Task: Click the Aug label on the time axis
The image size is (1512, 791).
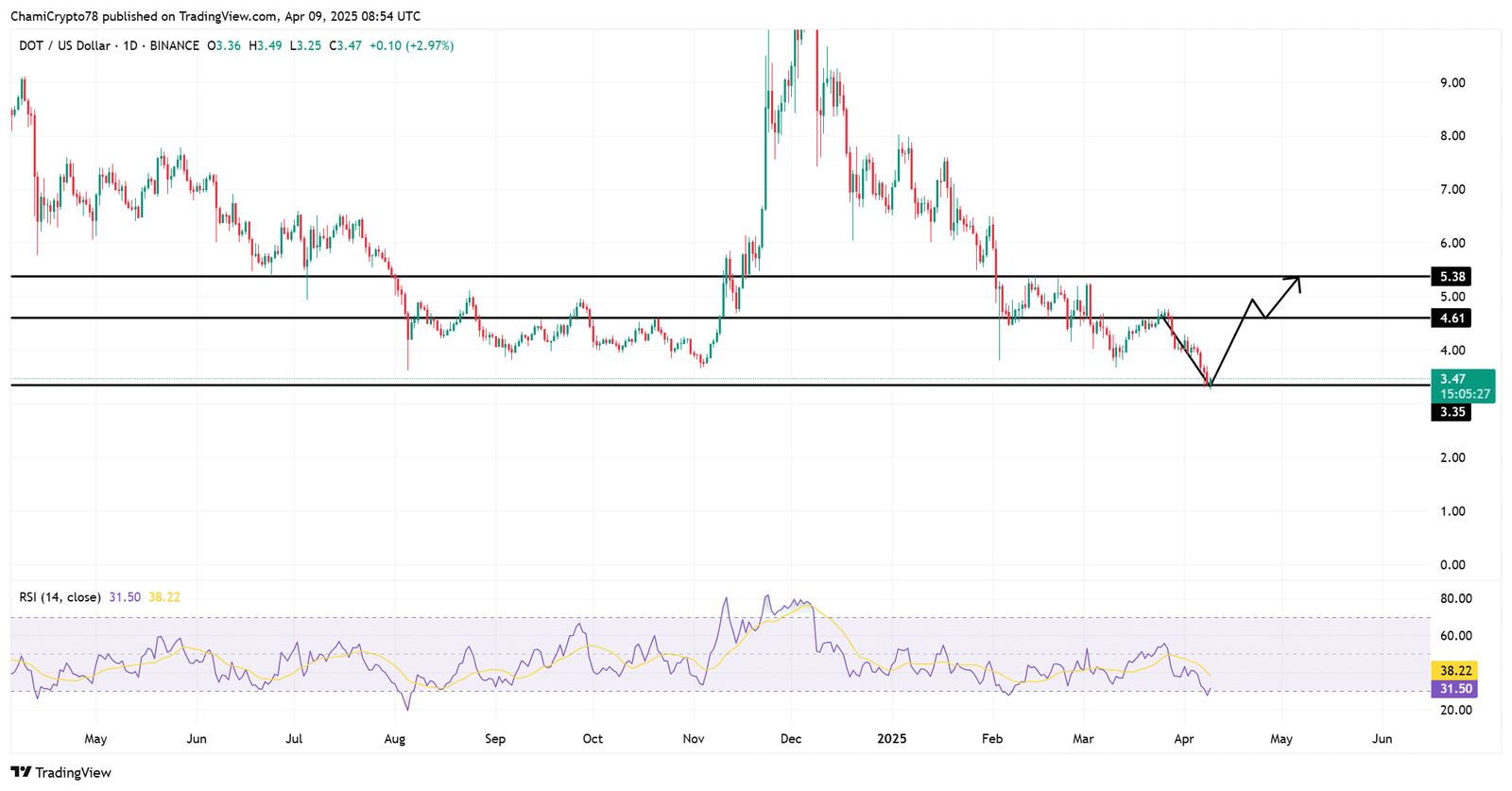Action: point(395,739)
